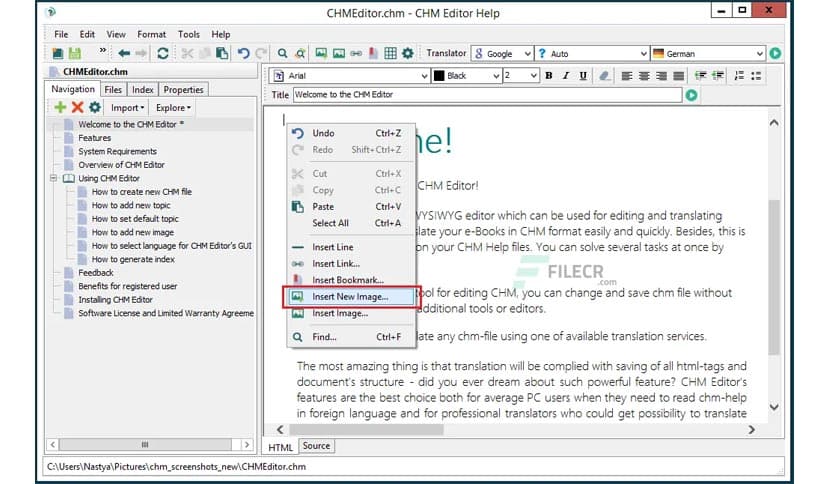
Task: Start translation with green play button beside German
Action: pos(775,53)
